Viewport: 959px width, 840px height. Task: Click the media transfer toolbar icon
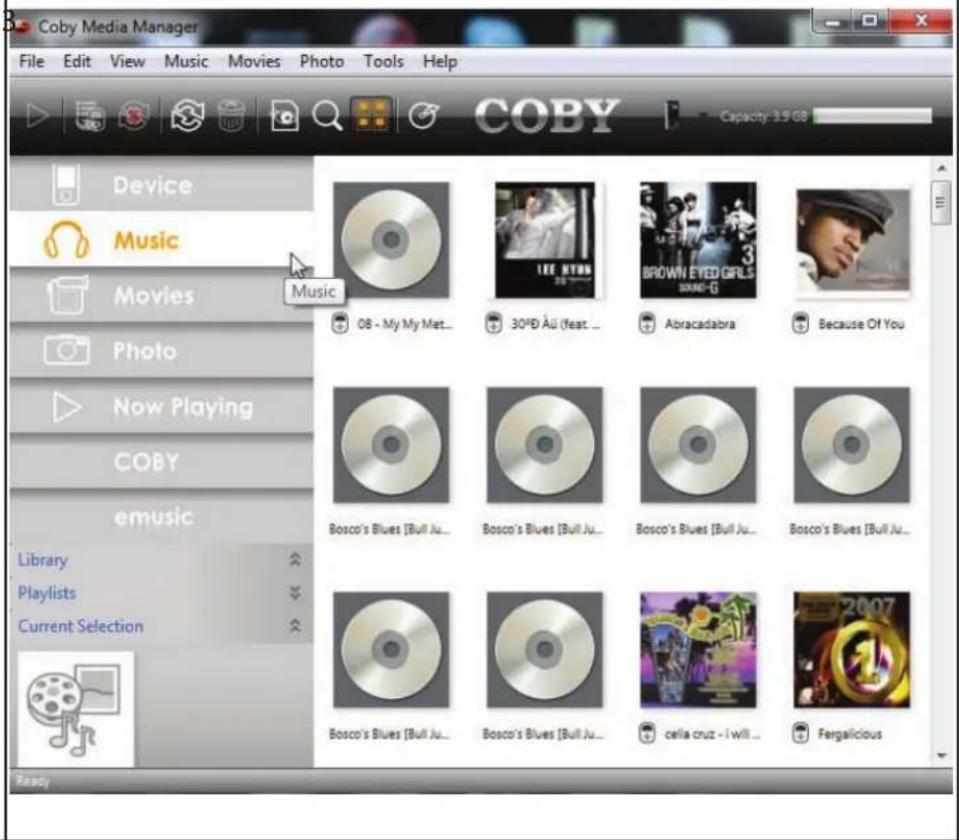(x=89, y=116)
